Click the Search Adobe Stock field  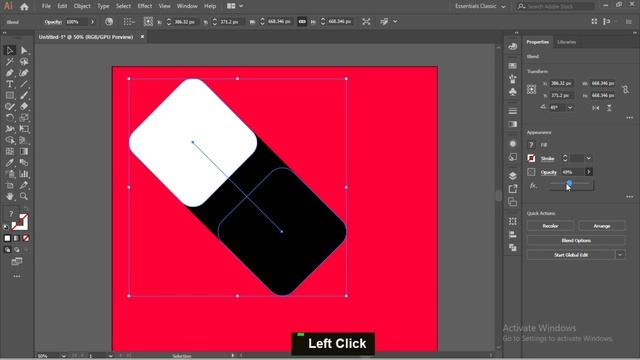tap(556, 6)
